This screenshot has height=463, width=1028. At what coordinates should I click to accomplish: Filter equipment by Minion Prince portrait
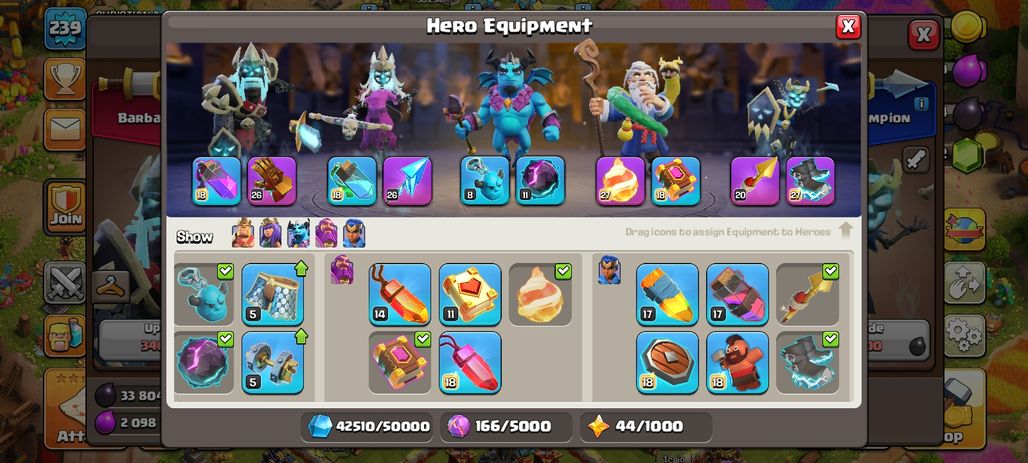point(298,233)
